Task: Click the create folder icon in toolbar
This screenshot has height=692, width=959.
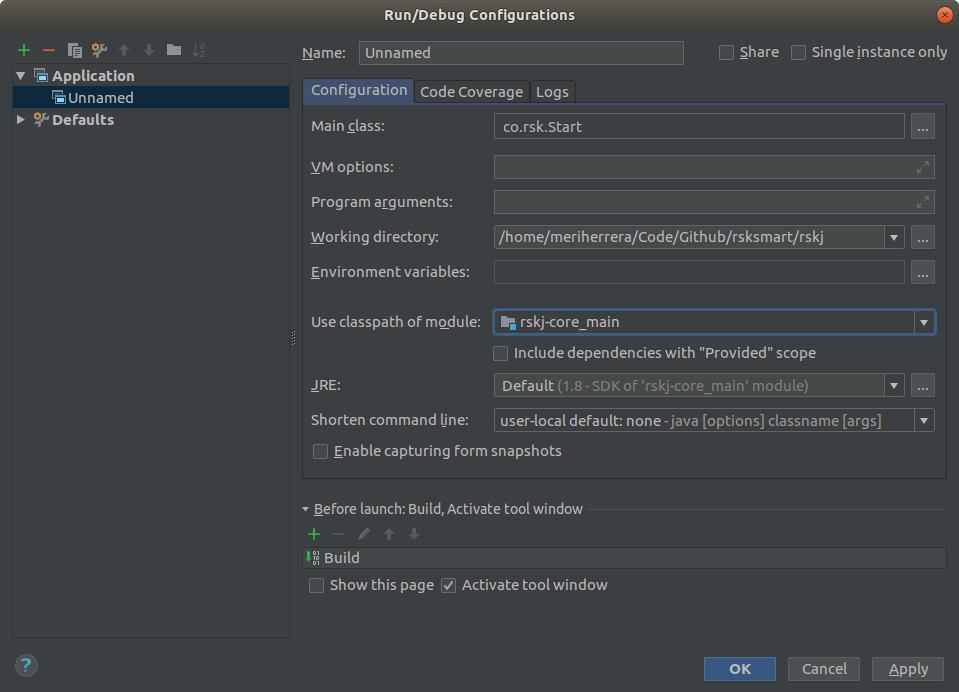Action: [174, 50]
